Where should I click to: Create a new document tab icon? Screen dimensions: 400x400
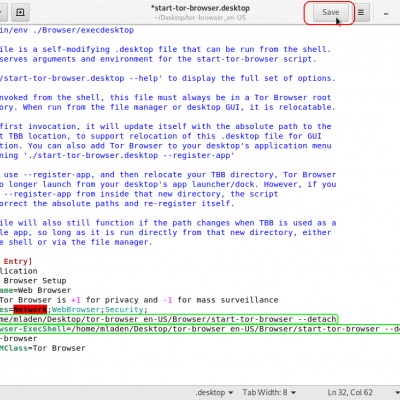click(x=20, y=12)
